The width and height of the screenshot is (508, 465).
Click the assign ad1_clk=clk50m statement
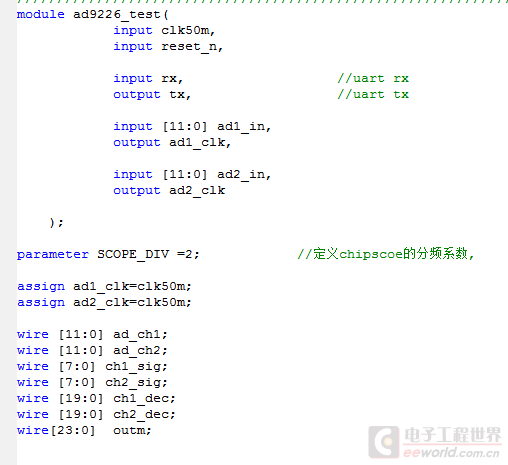[x=104, y=286]
